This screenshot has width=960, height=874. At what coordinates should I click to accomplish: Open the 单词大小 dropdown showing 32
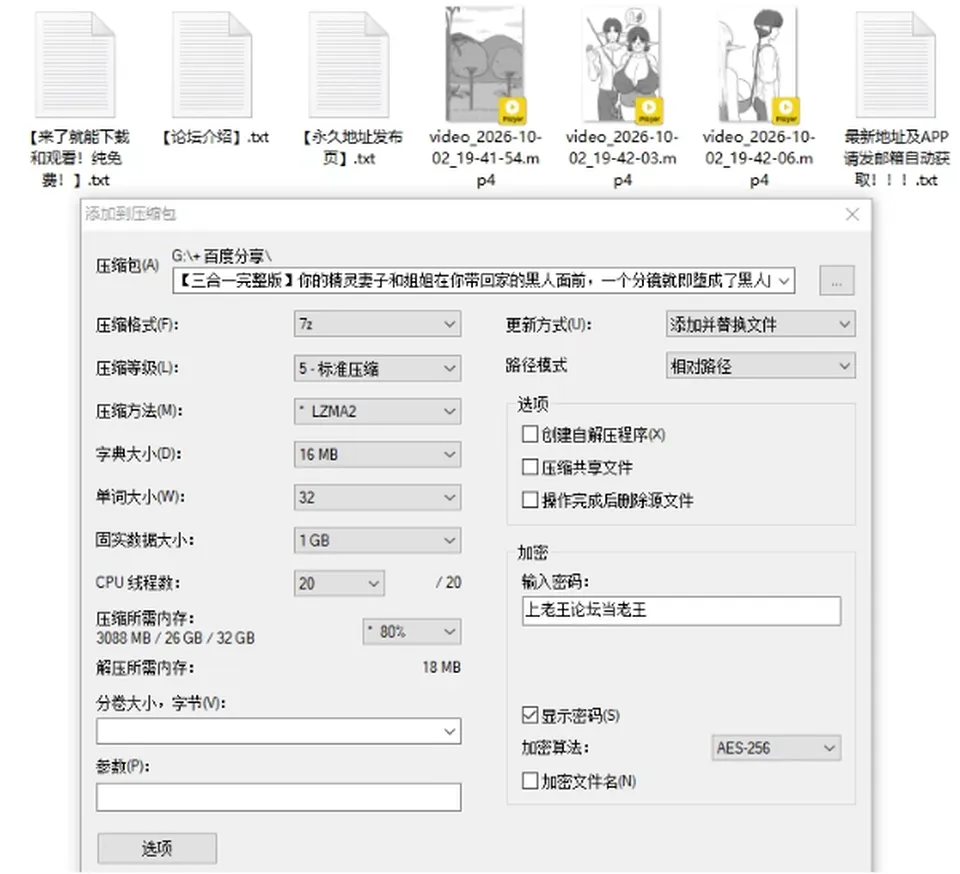coord(377,498)
